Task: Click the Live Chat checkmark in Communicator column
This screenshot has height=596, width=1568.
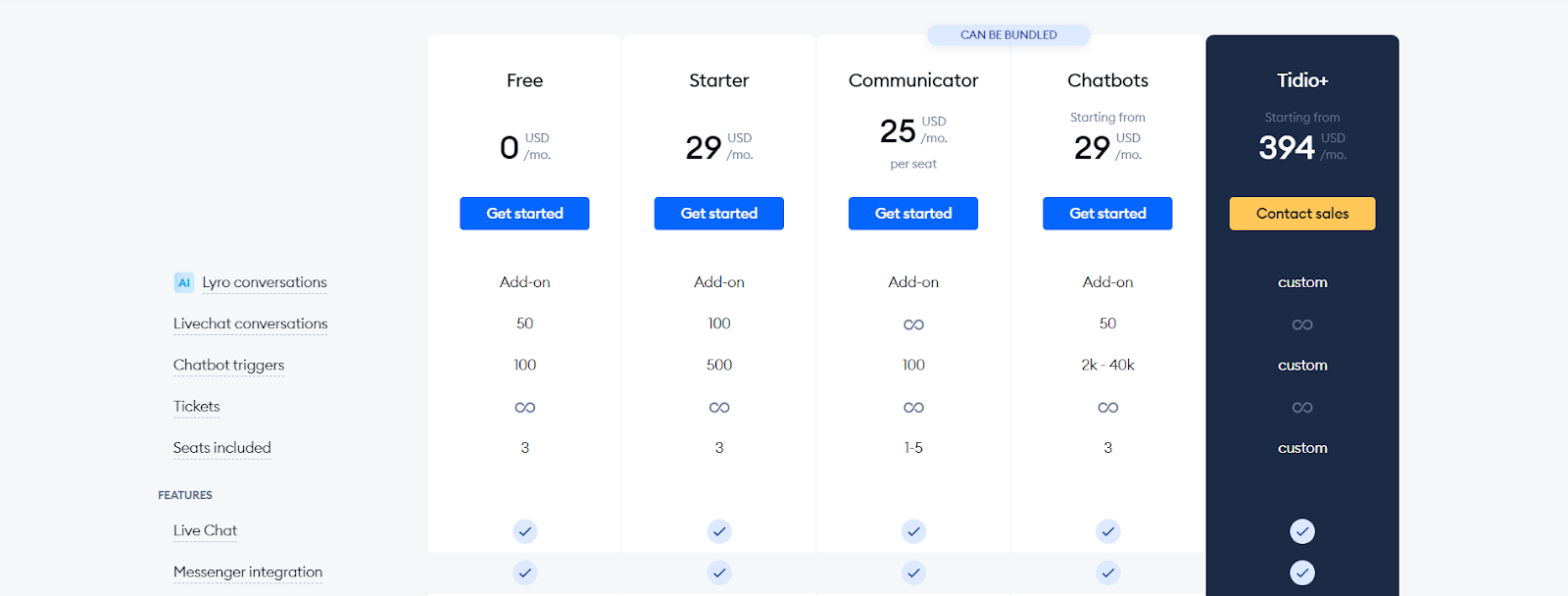Action: tap(913, 531)
